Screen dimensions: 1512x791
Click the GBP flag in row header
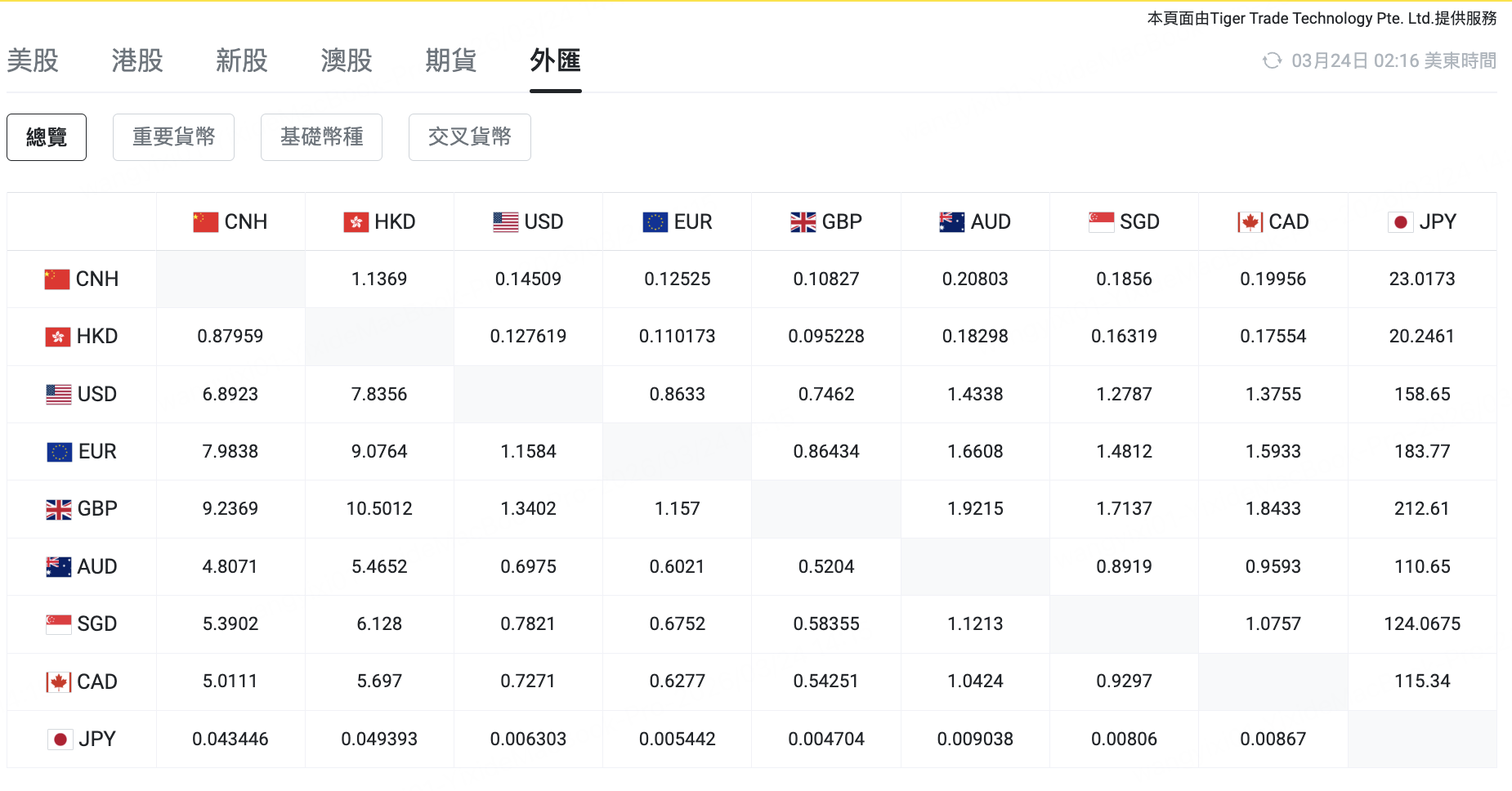pyautogui.click(x=59, y=509)
